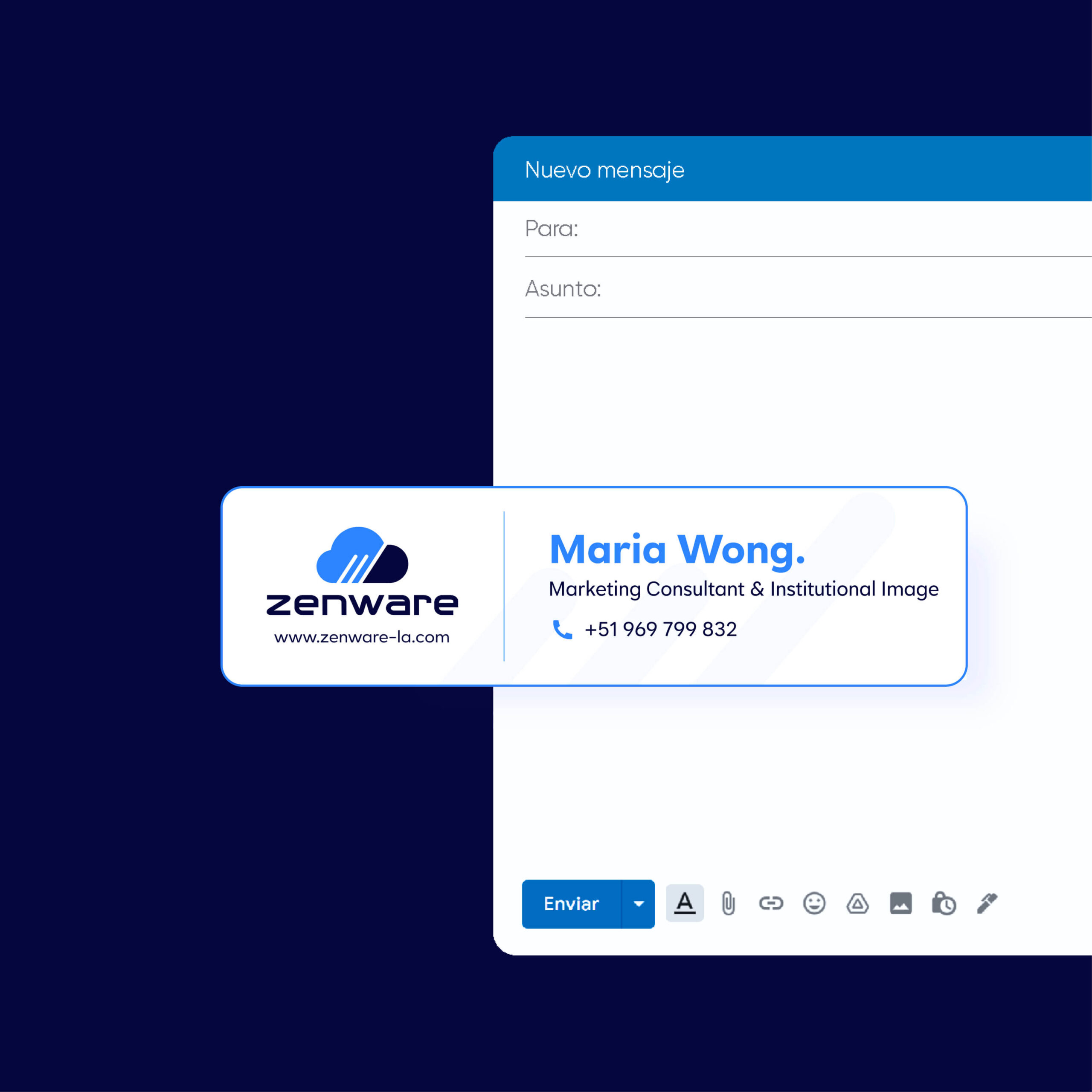Attach a file with paperclip icon
This screenshot has width=1092, height=1092.
[x=728, y=903]
